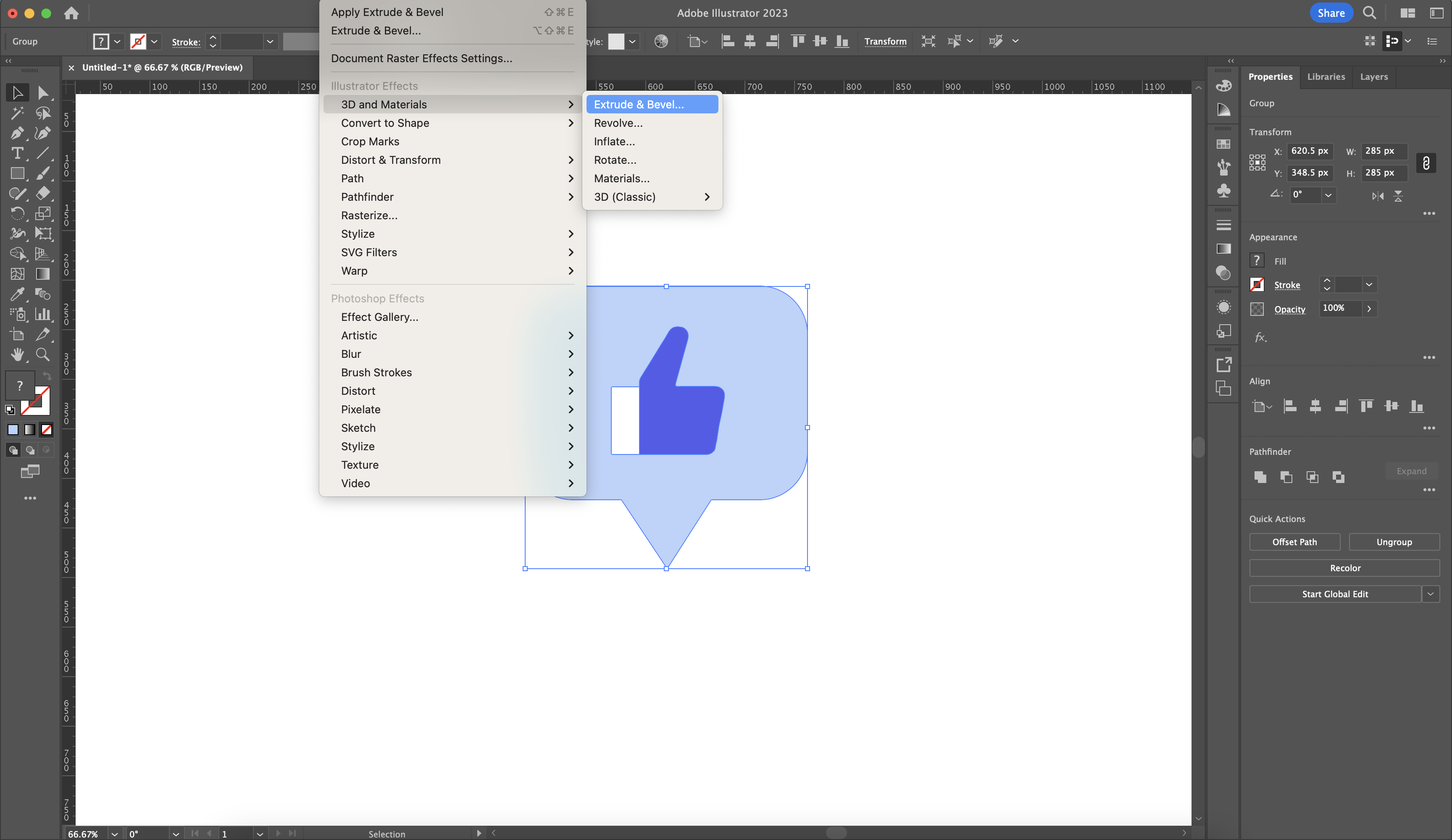Select the Hand tool
Image resolution: width=1452 pixels, height=840 pixels.
click(17, 354)
